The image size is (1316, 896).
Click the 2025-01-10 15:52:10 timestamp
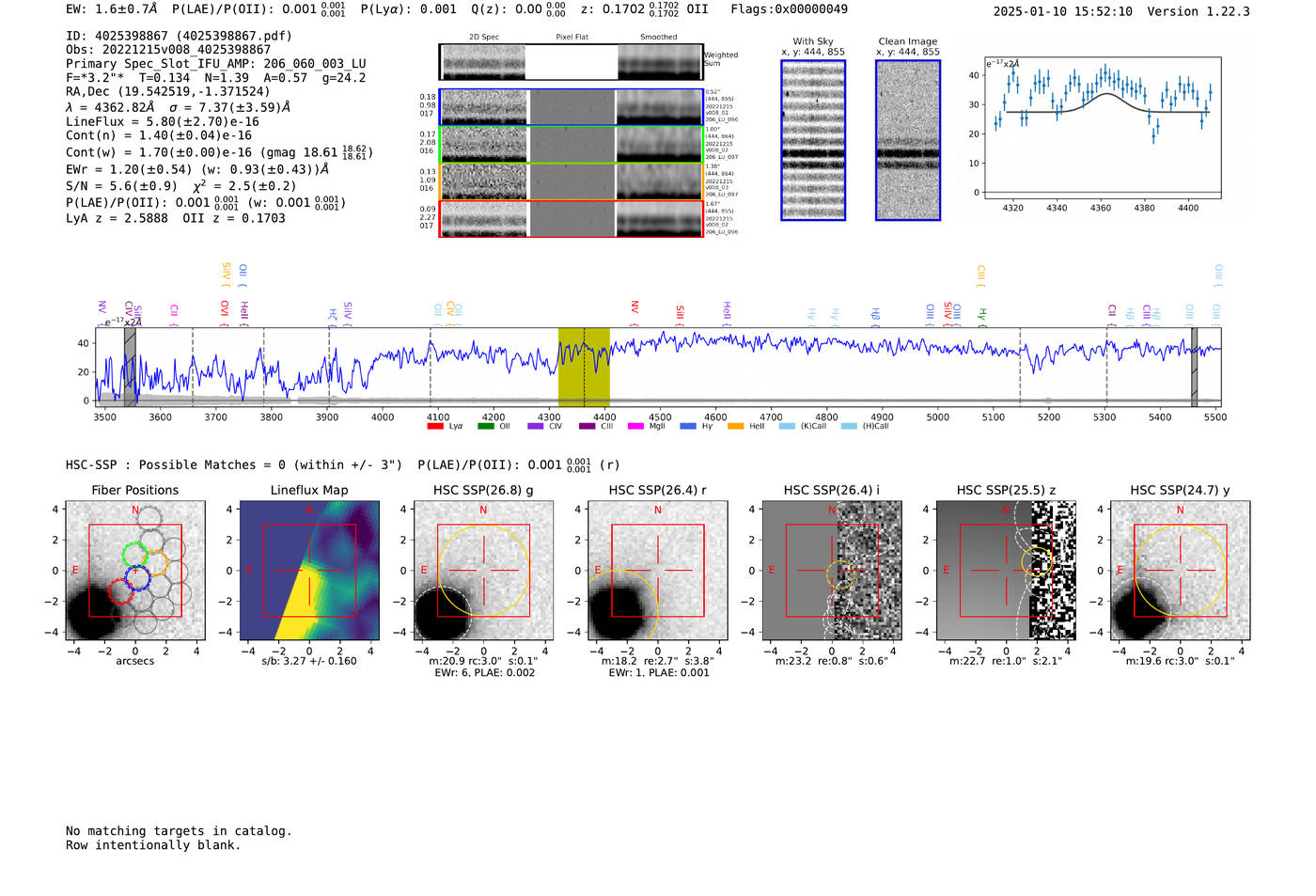[1063, 11]
